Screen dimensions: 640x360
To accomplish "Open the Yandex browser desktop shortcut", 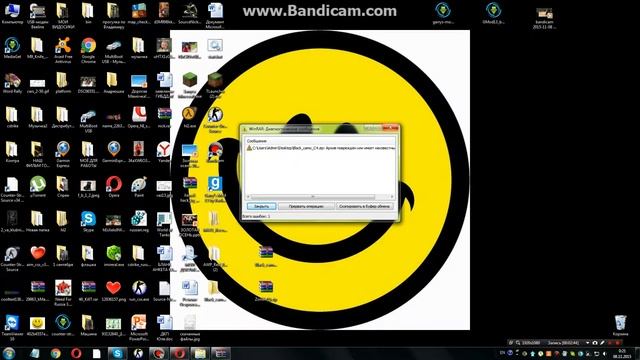I will 164,152.
